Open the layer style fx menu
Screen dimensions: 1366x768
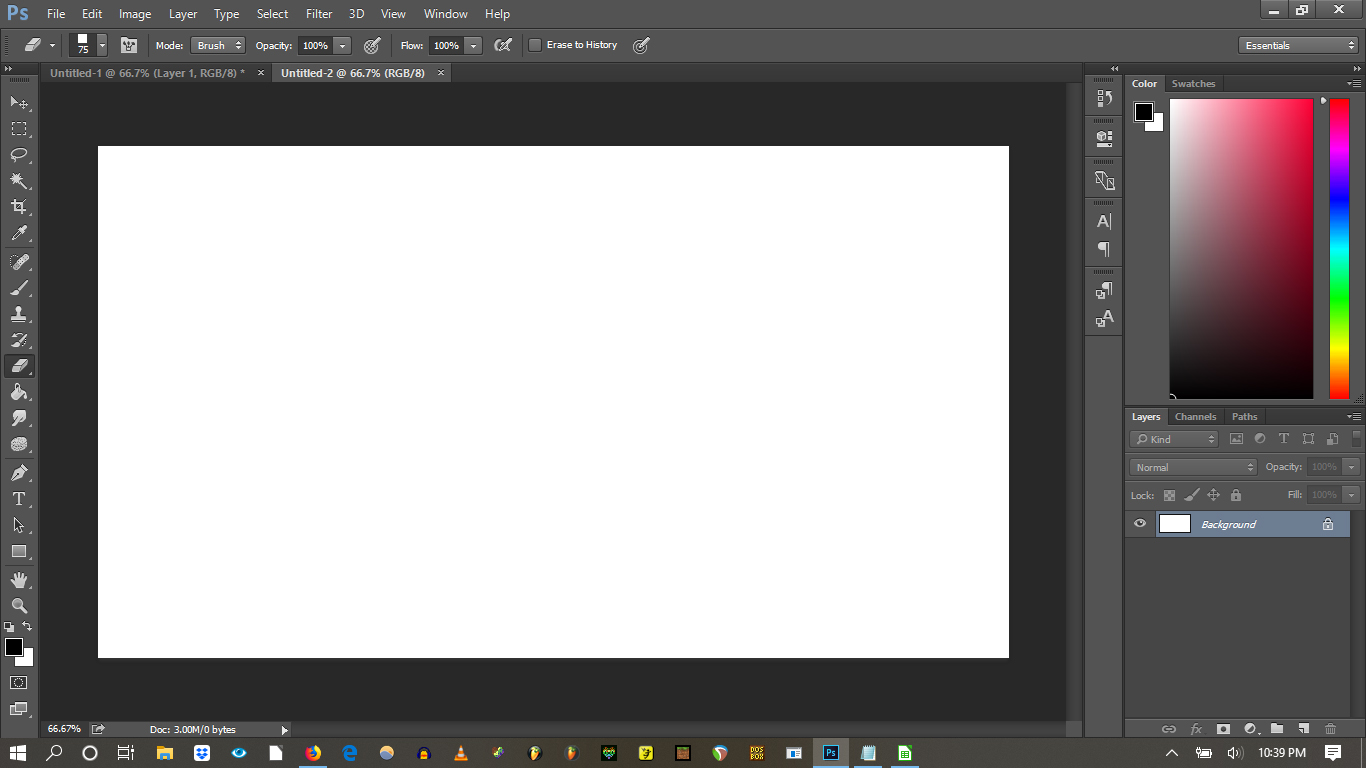tap(1196, 729)
